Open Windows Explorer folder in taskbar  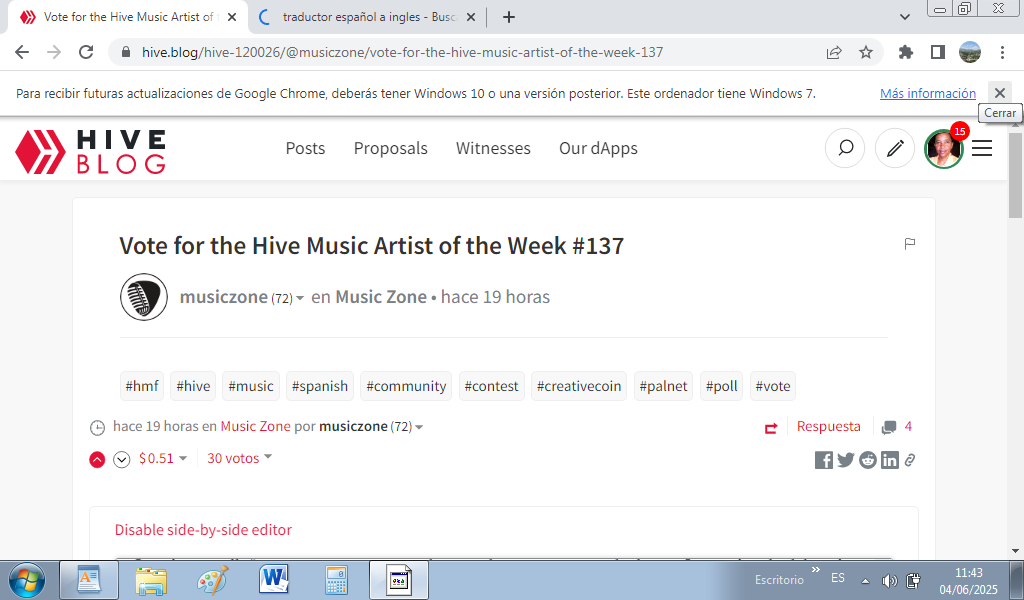(x=151, y=580)
